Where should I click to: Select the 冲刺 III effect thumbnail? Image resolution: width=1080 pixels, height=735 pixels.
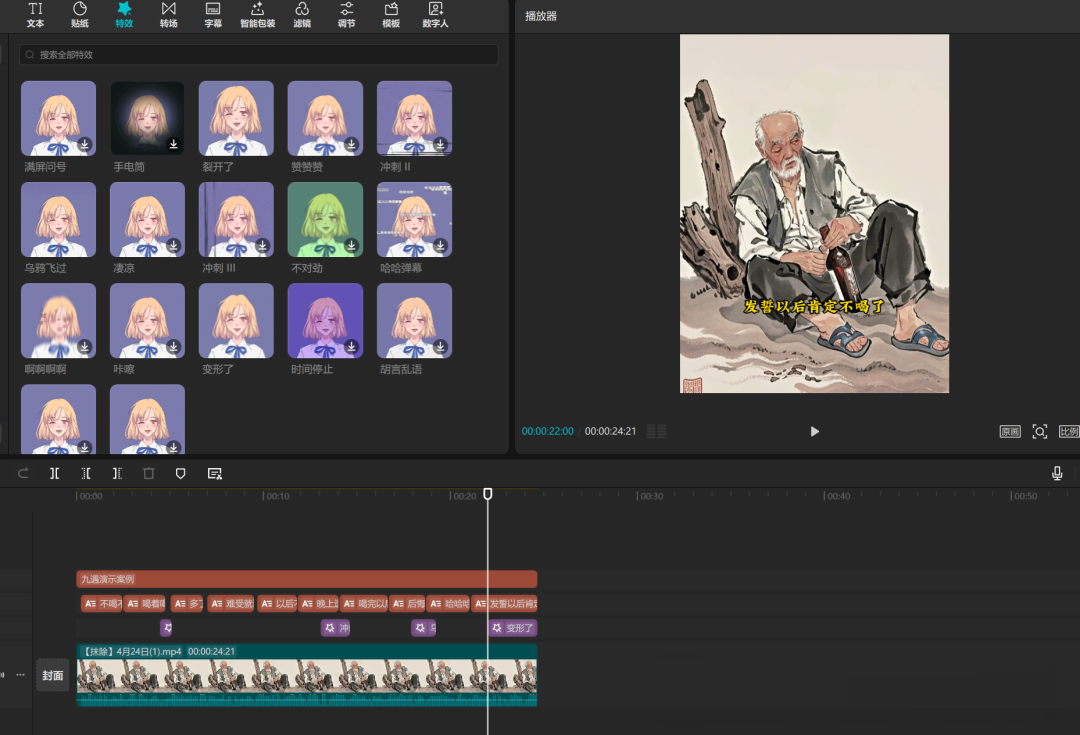click(236, 220)
